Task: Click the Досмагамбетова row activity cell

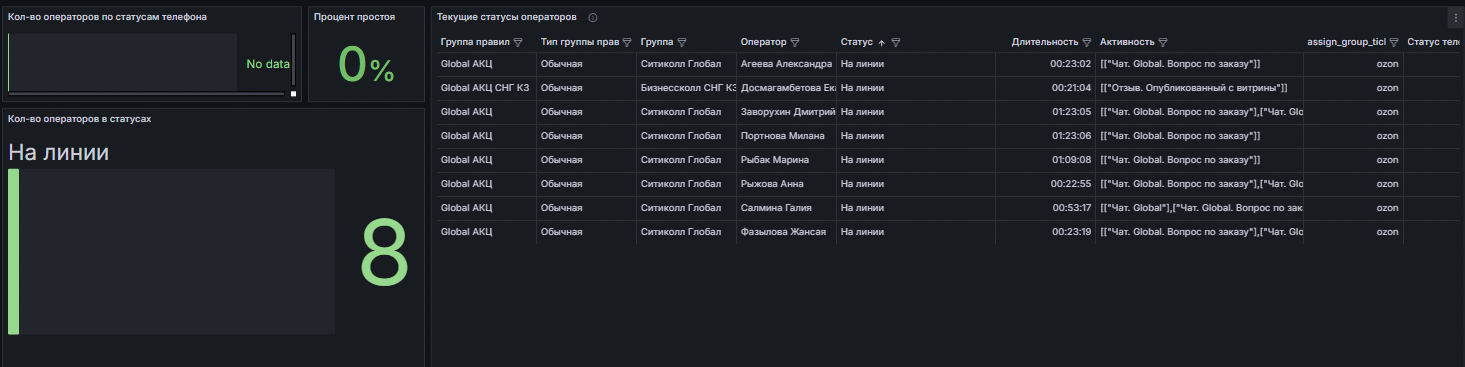Action: tap(1199, 88)
